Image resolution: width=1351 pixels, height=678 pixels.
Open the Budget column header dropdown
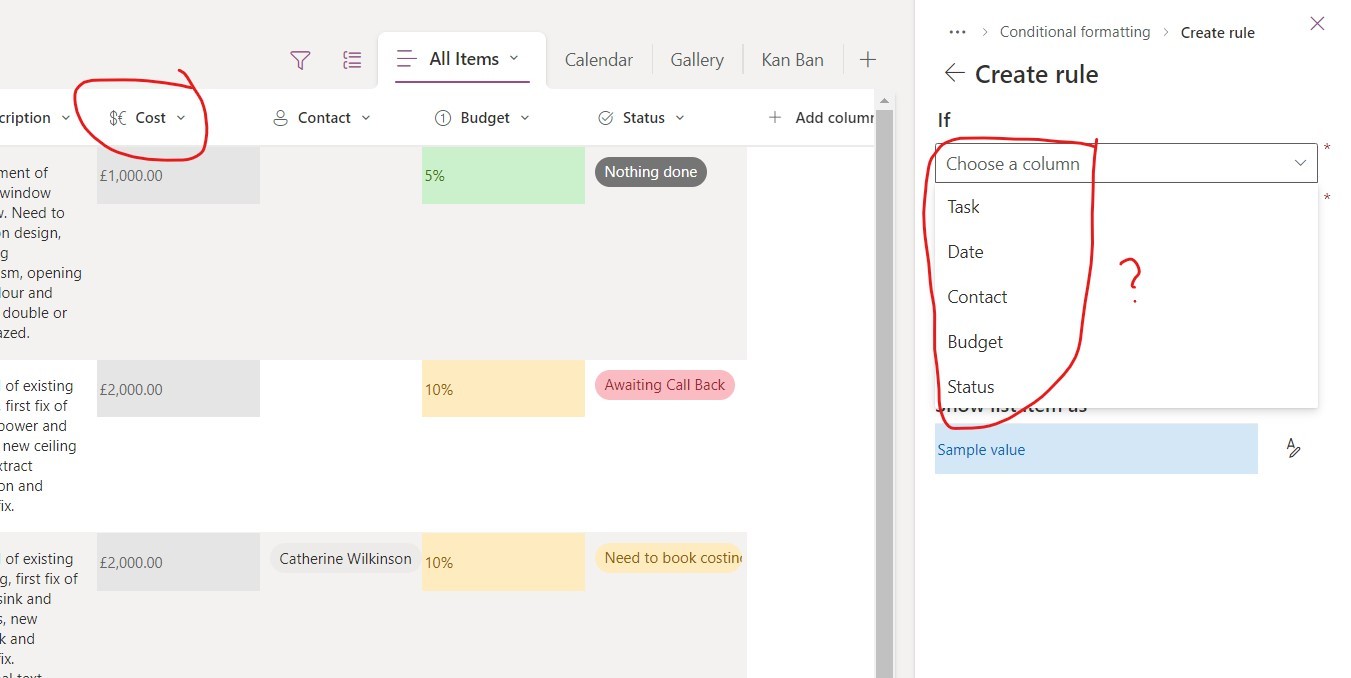(x=525, y=118)
